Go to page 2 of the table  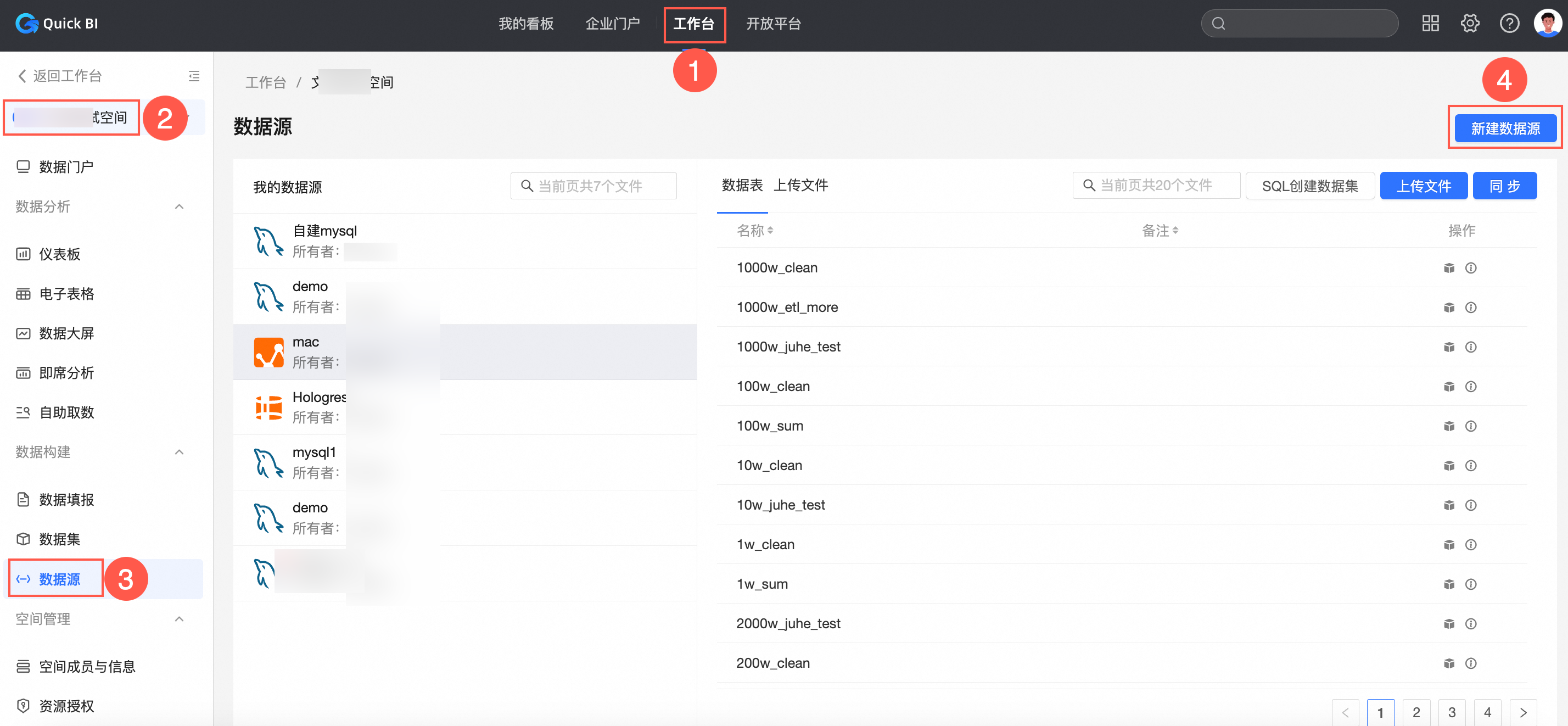click(x=1416, y=712)
